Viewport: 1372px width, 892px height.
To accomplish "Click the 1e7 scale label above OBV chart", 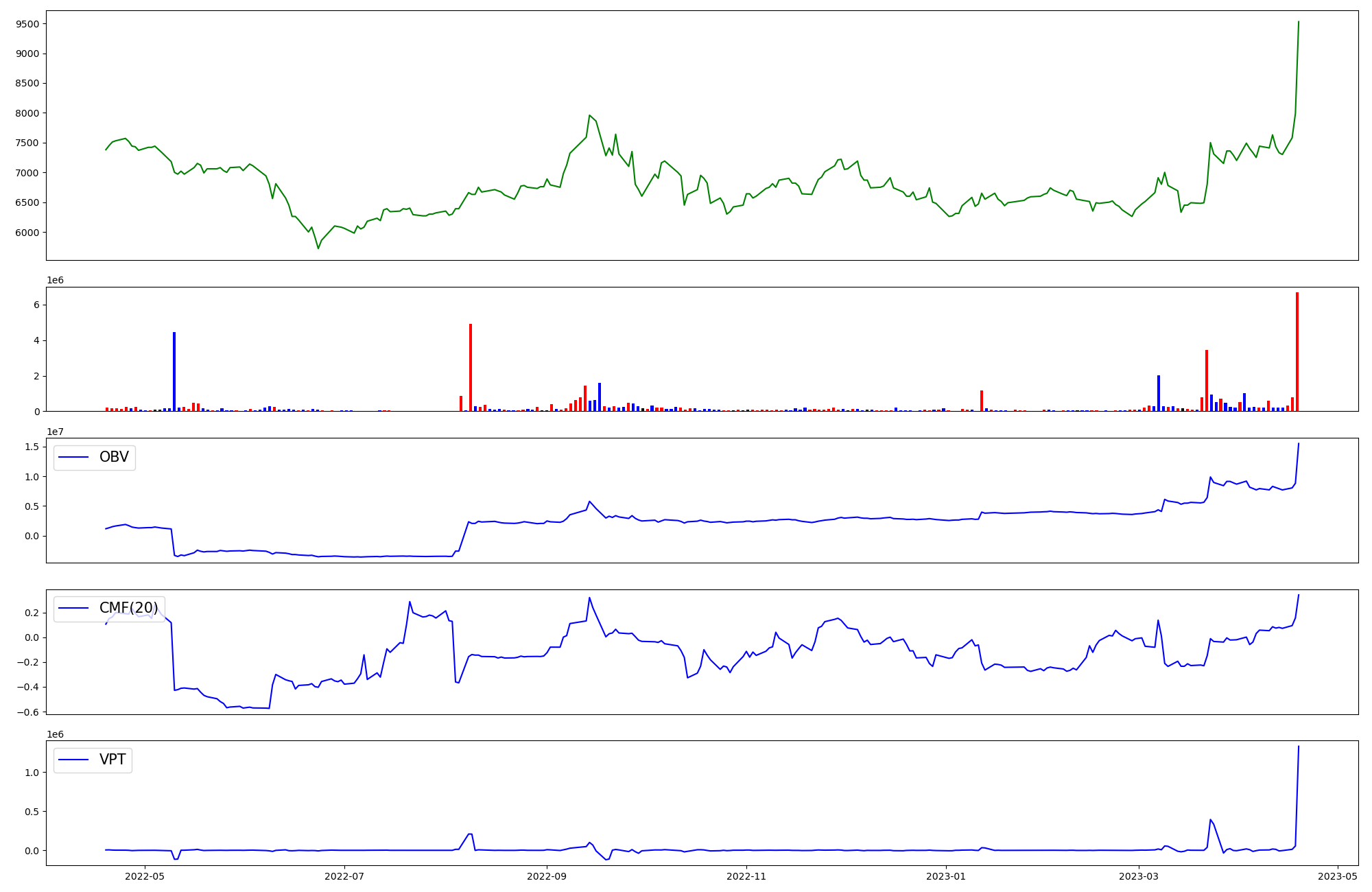I will (x=56, y=432).
